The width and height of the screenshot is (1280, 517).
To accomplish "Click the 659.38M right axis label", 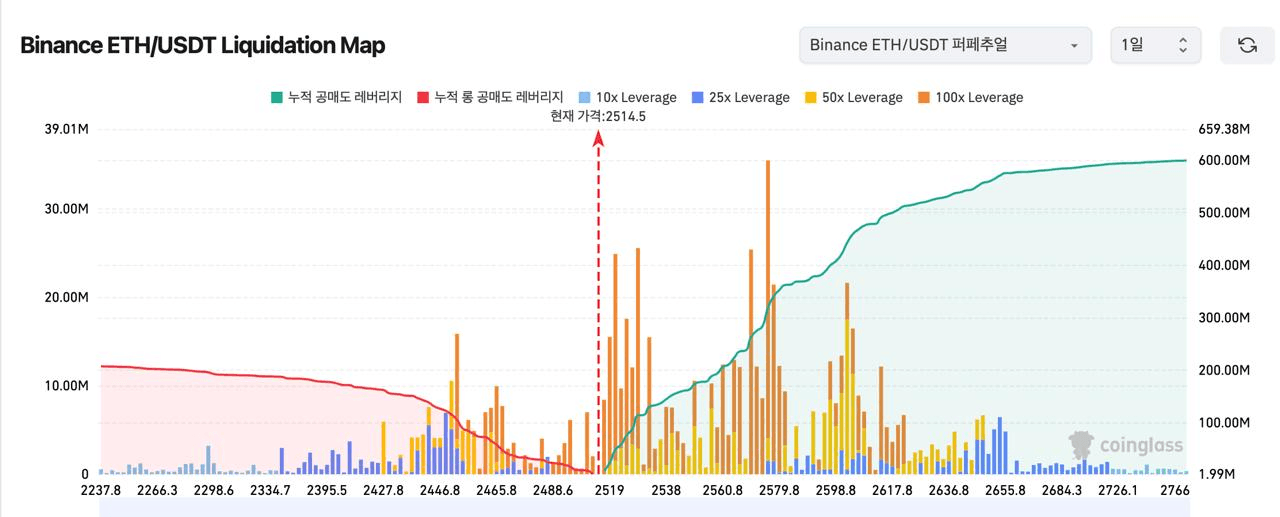I will tap(1224, 129).
